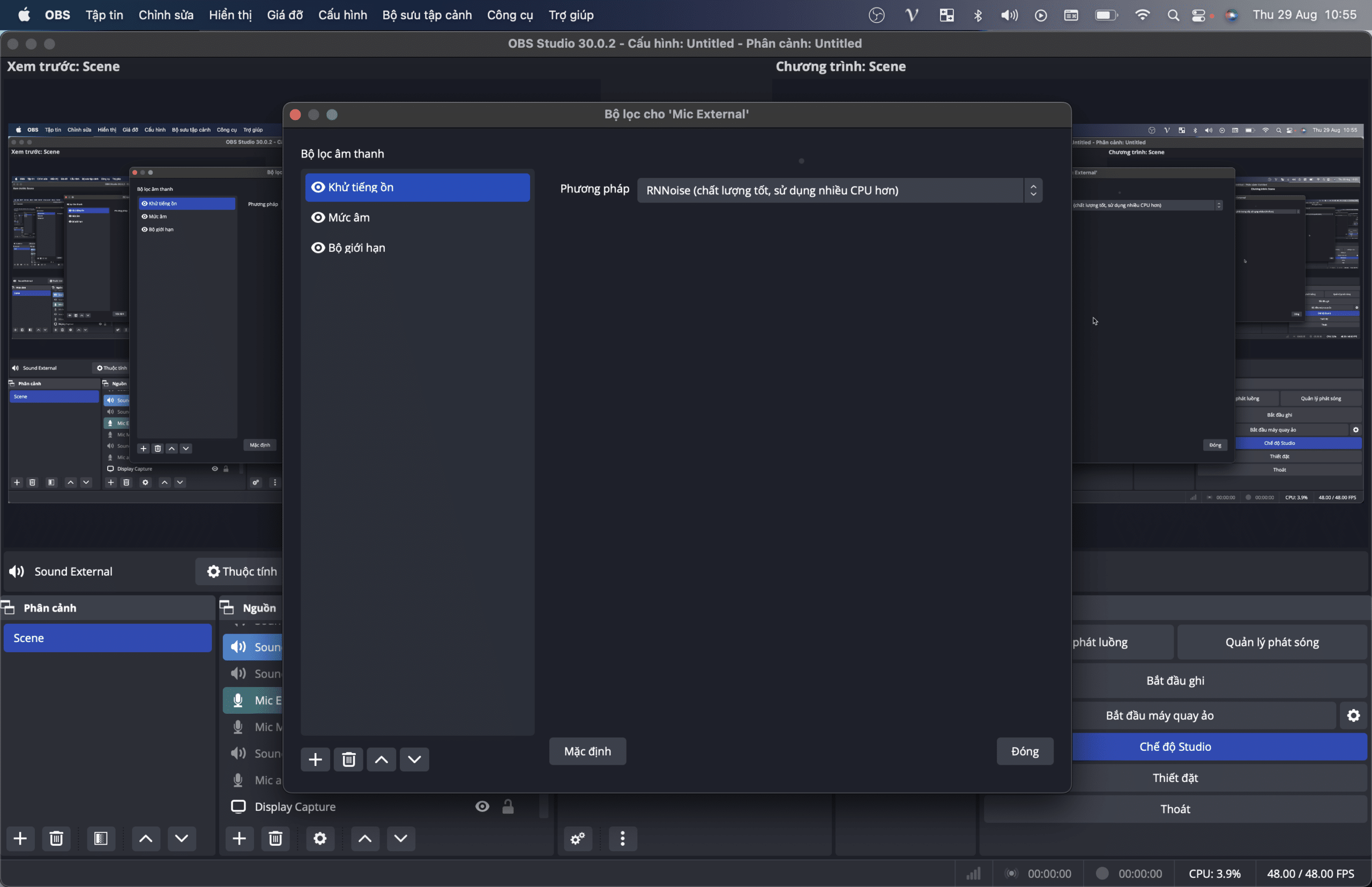
Task: Open the Công cụ menu
Action: tap(510, 15)
